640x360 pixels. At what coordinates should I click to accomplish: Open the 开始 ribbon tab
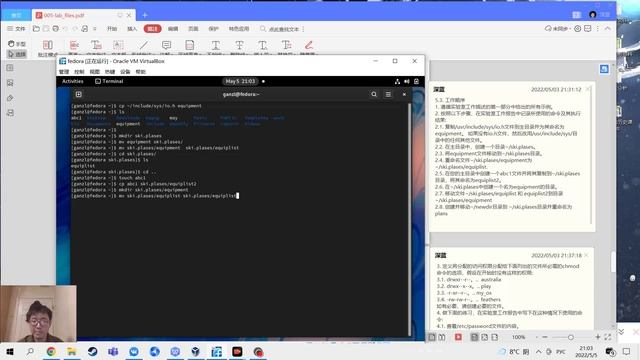pyautogui.click(x=112, y=29)
